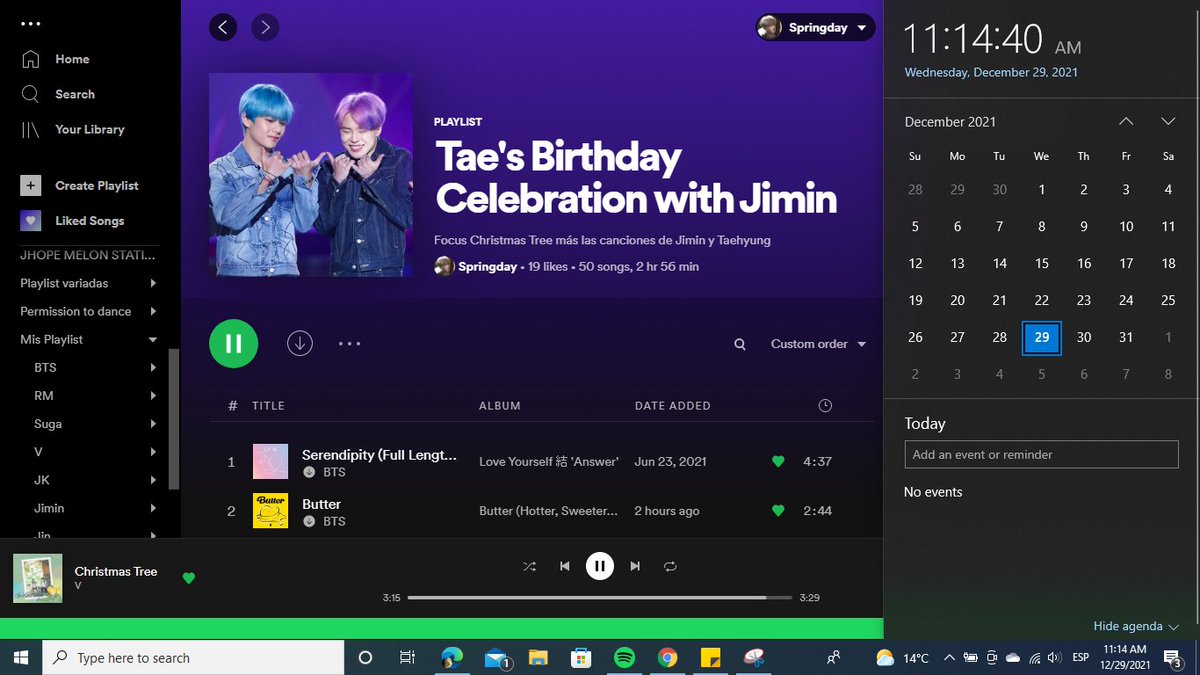1200x675 pixels.
Task: Click the Springday owner link under playlist
Action: click(487, 266)
